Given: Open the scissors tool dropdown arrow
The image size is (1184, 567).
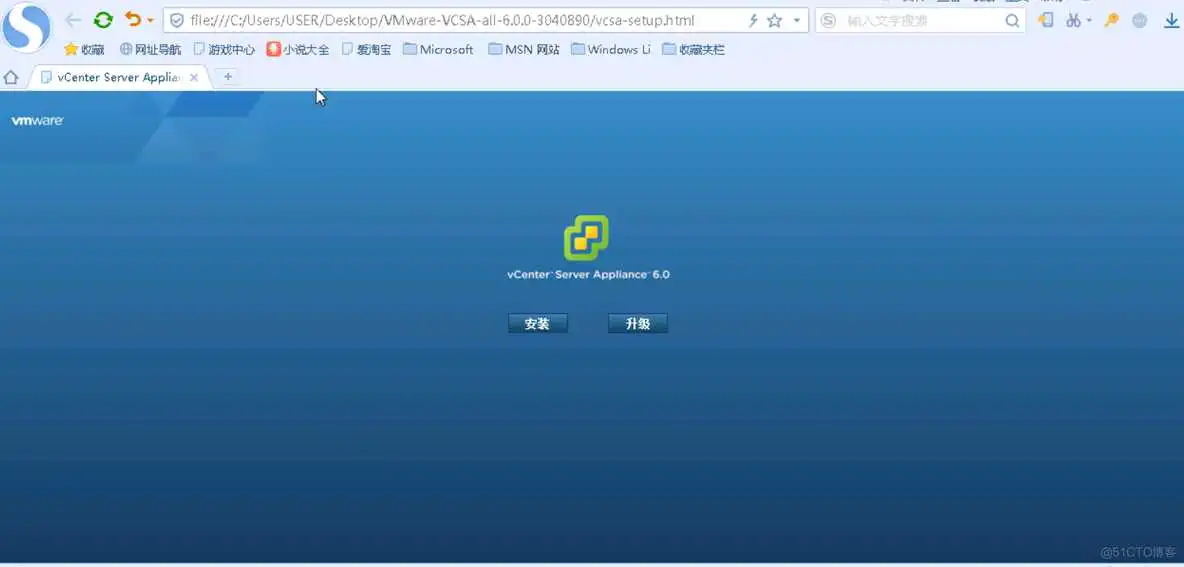Looking at the screenshot, I should pyautogui.click(x=1088, y=20).
